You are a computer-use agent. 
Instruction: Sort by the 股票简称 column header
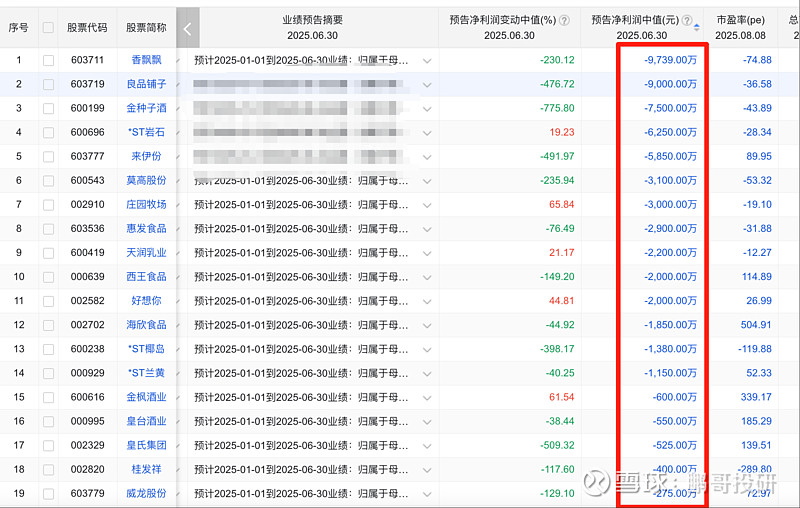pyautogui.click(x=146, y=28)
